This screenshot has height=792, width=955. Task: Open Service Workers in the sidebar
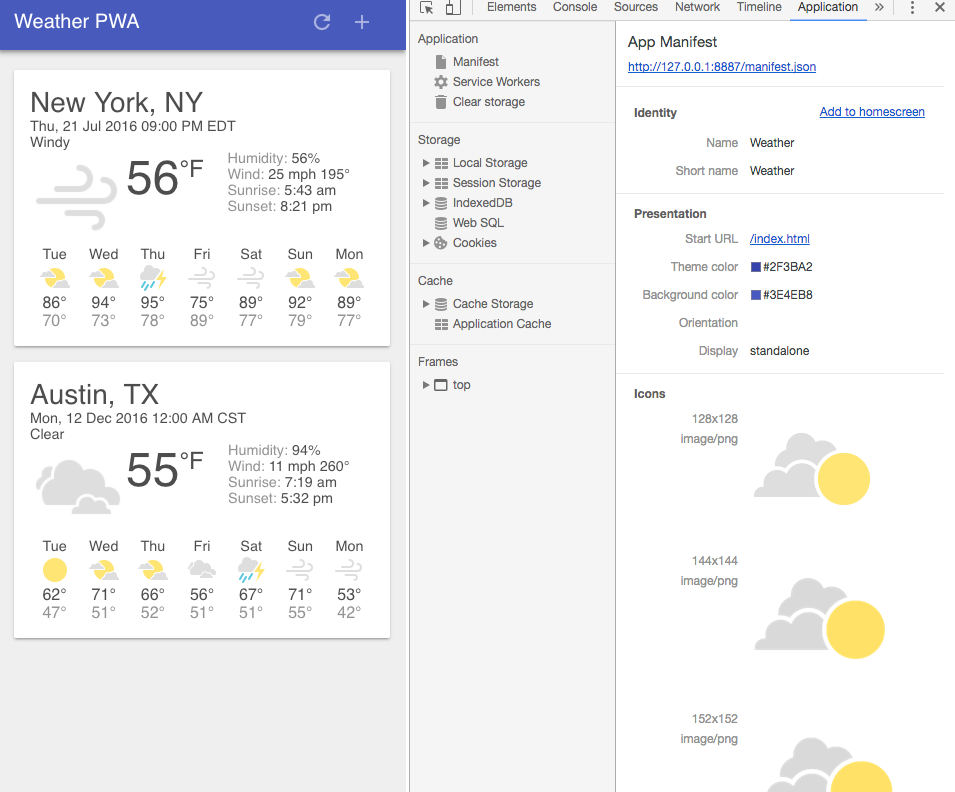(496, 82)
